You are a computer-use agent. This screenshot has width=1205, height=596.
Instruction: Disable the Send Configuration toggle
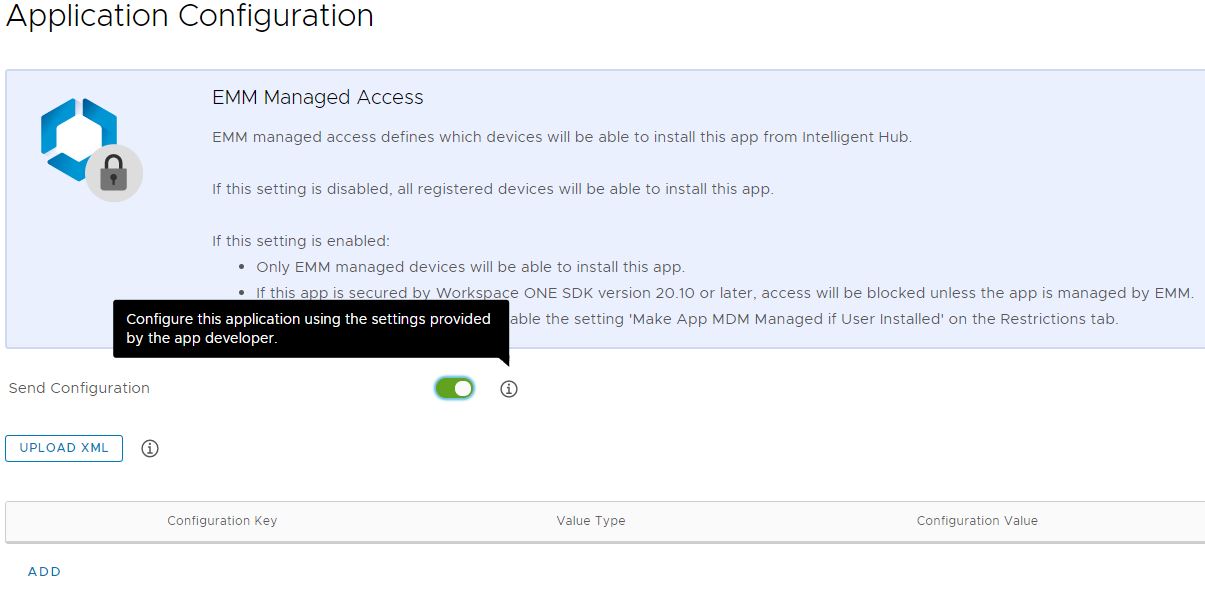454,388
